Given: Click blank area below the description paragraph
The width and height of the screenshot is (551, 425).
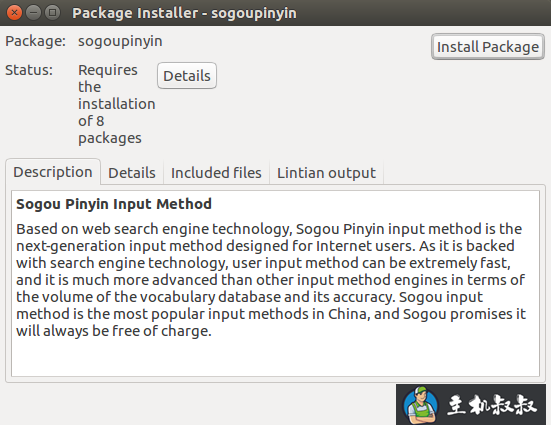Looking at the screenshot, I should pos(276,358).
